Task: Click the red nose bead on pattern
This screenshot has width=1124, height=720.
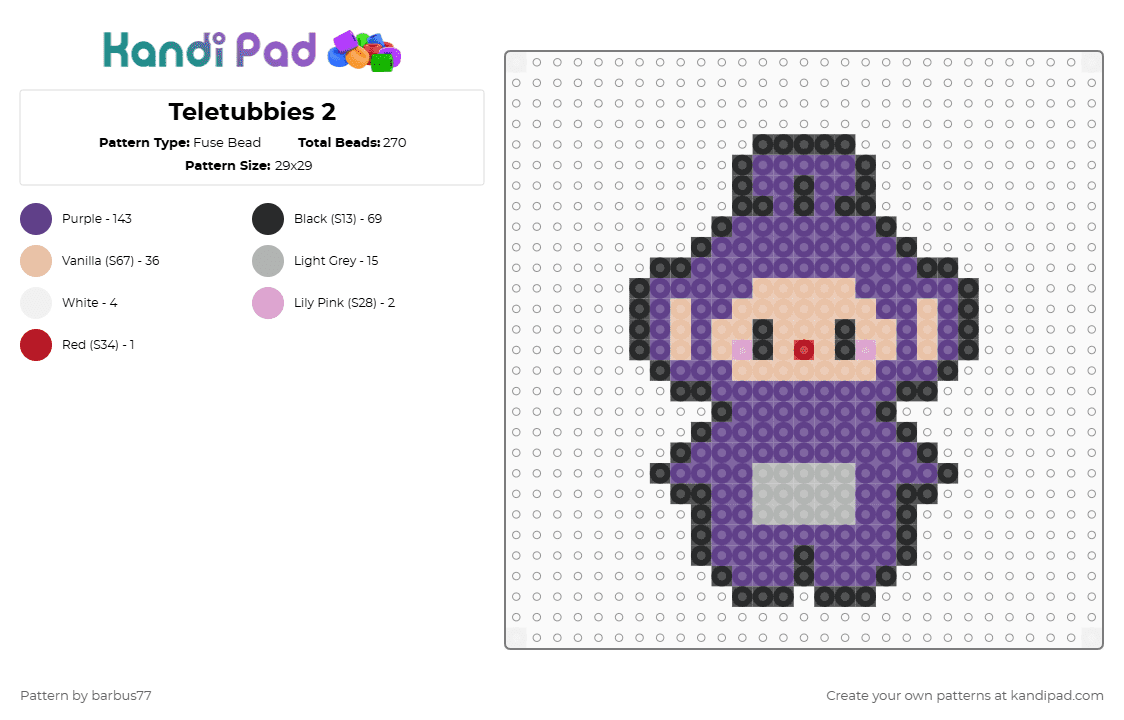Action: (x=804, y=350)
